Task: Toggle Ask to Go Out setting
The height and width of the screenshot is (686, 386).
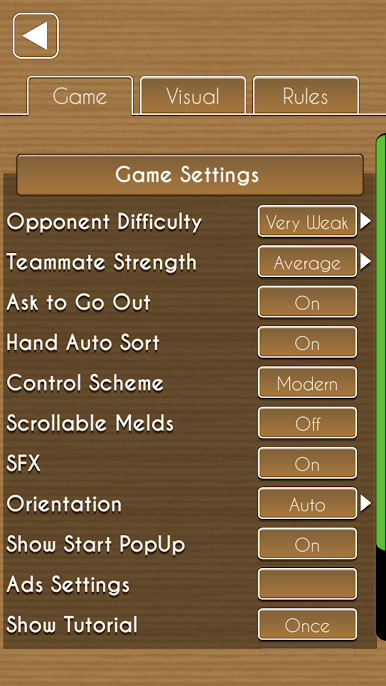Action: [x=307, y=302]
